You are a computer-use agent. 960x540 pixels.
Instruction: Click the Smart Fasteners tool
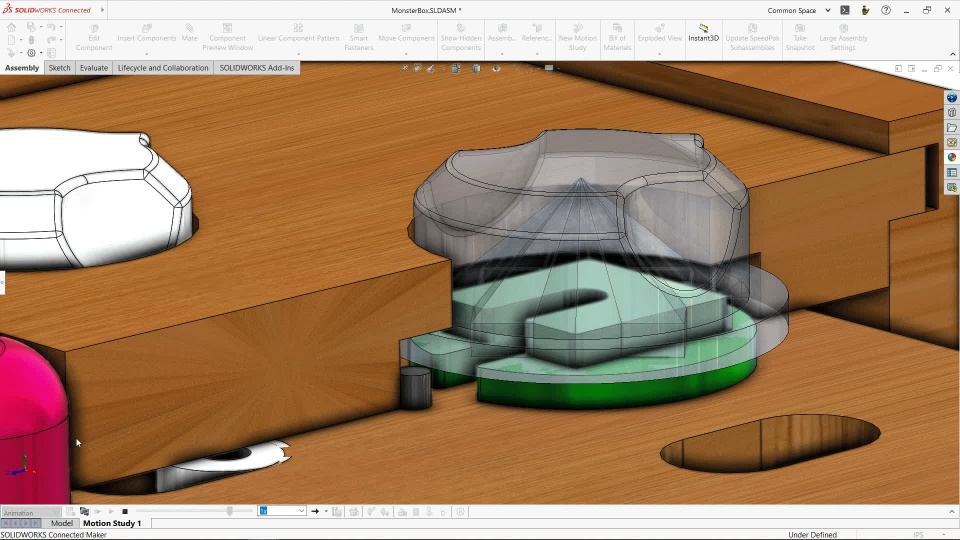coord(359,33)
